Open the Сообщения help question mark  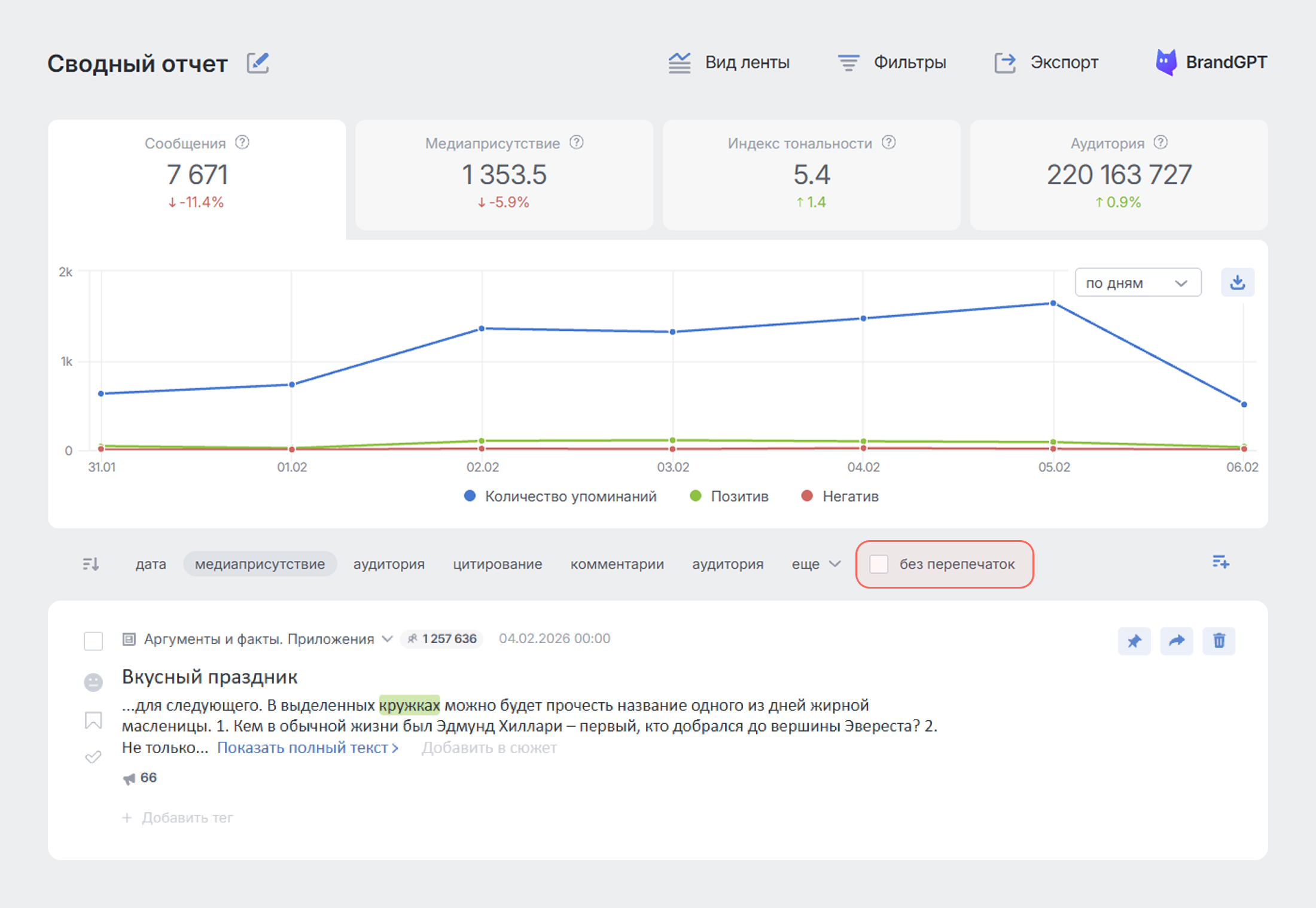pyautogui.click(x=242, y=142)
